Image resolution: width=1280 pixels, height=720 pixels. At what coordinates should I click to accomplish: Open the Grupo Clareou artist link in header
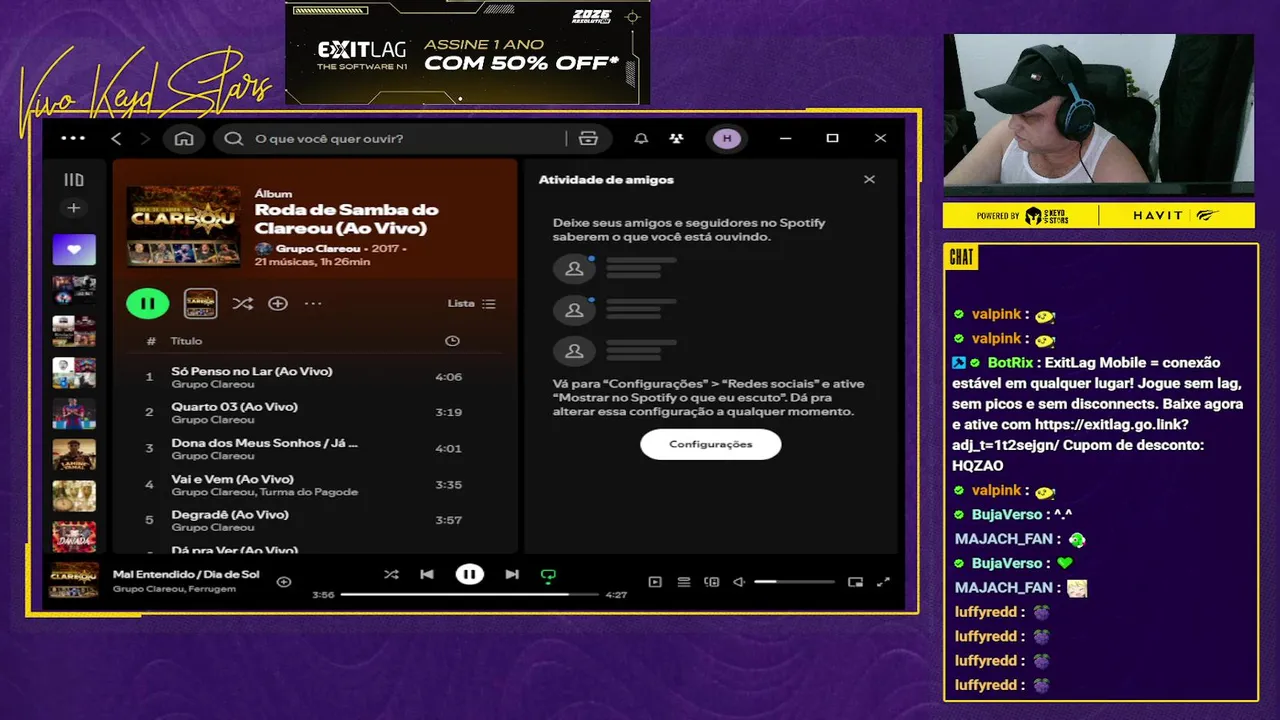[x=318, y=248]
